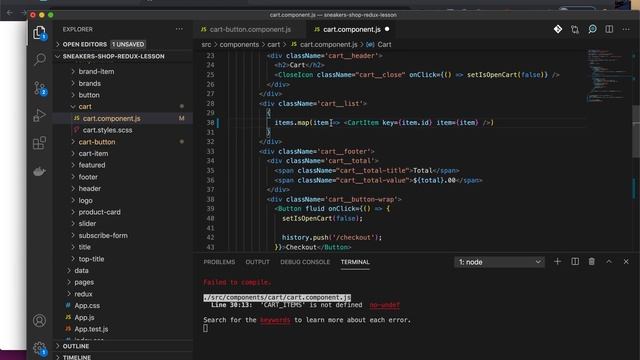Select the cart.component.js editor tab

tap(351, 29)
